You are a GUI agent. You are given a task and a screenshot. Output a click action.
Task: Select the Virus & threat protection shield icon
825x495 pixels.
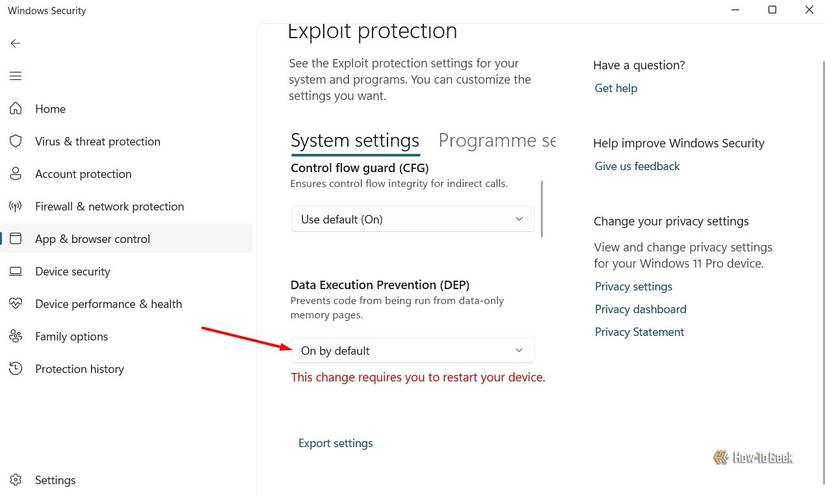[15, 141]
